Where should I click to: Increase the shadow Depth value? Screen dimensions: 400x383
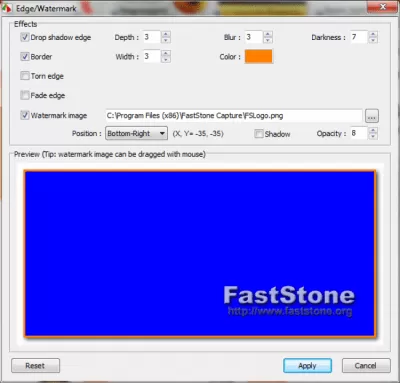click(166, 34)
